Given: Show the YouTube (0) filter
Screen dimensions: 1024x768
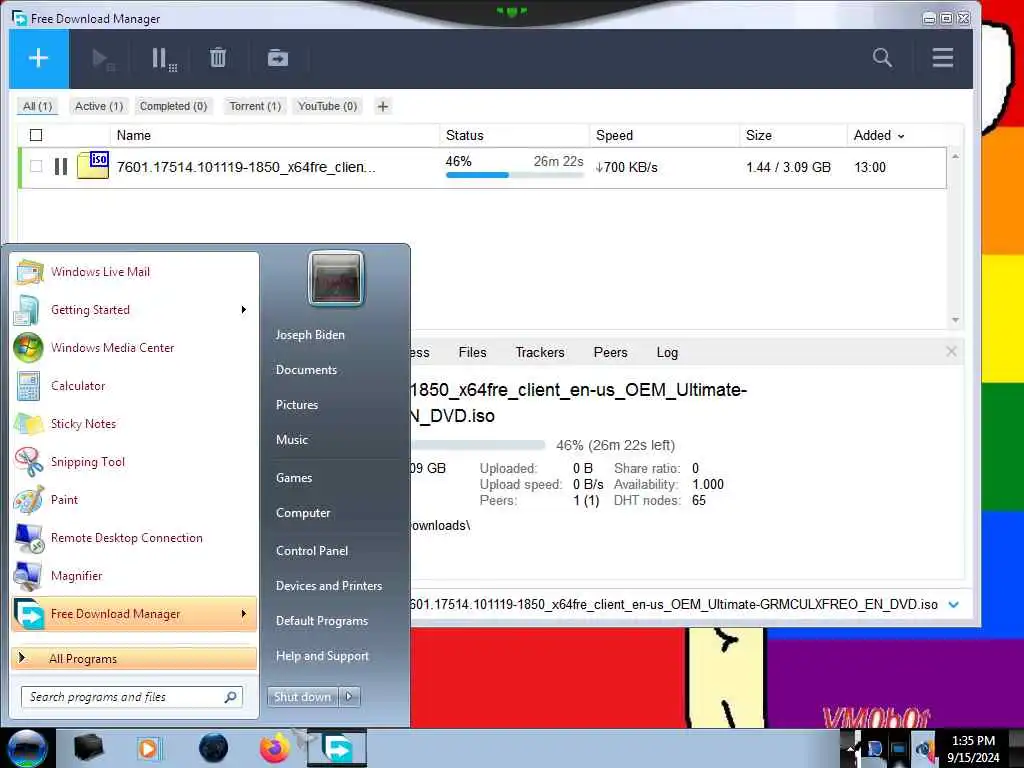Looking at the screenshot, I should [327, 106].
